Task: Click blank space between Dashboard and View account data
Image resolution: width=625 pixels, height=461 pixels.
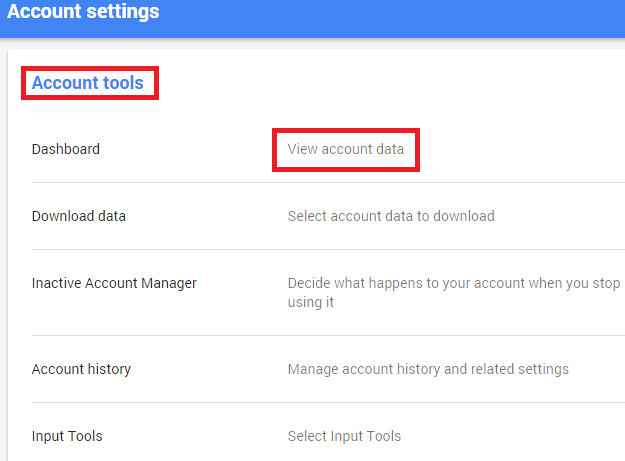Action: 186,149
